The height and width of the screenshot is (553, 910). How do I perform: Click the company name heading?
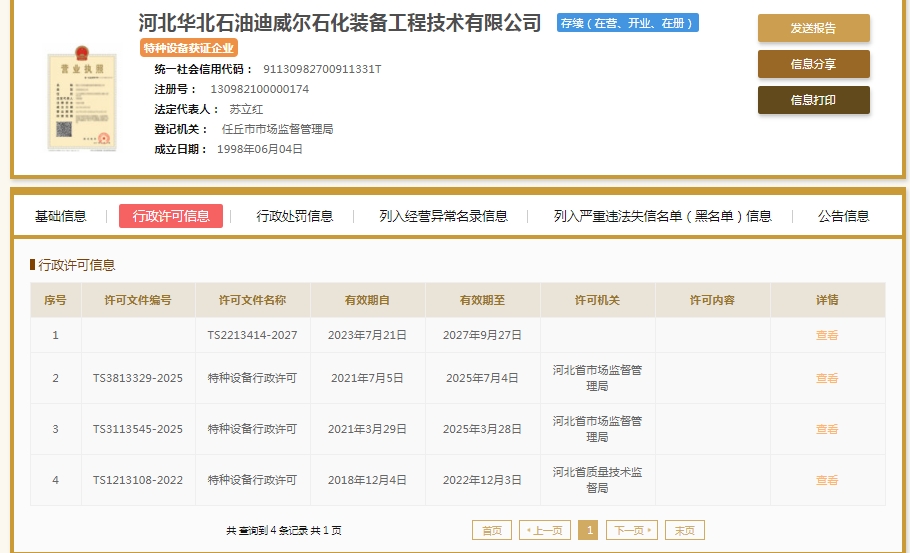340,23
